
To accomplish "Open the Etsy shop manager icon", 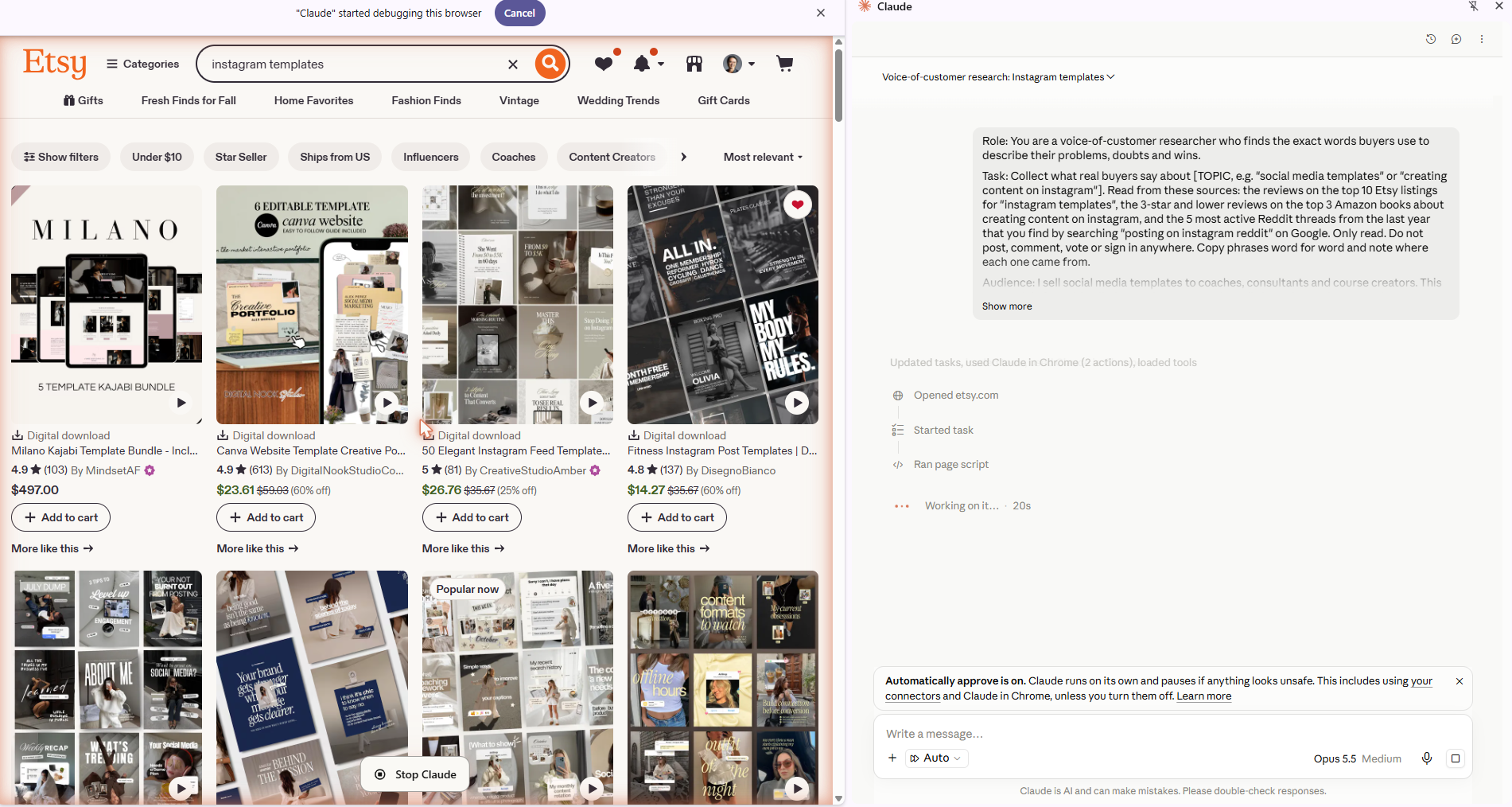I will pyautogui.click(x=694, y=64).
